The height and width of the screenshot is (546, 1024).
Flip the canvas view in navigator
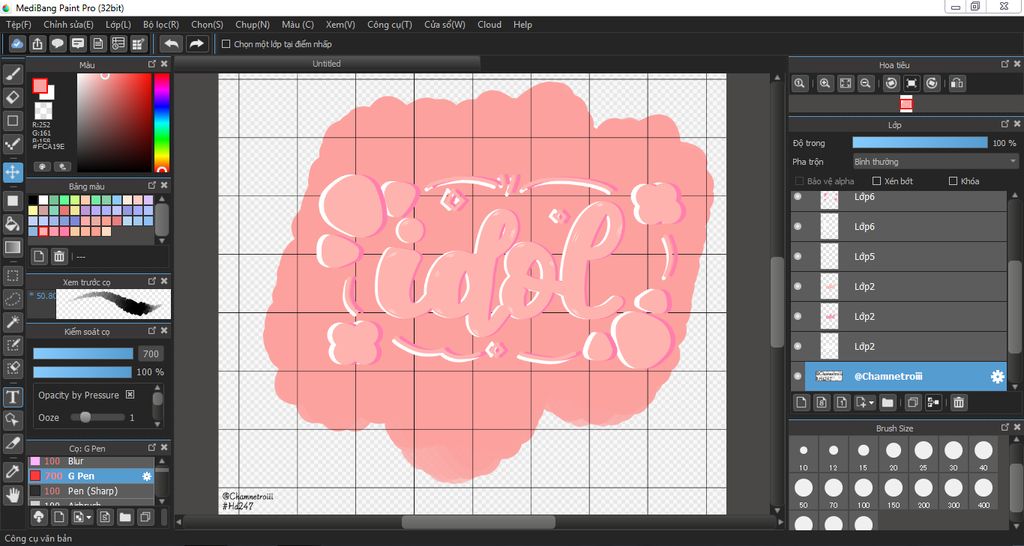957,83
